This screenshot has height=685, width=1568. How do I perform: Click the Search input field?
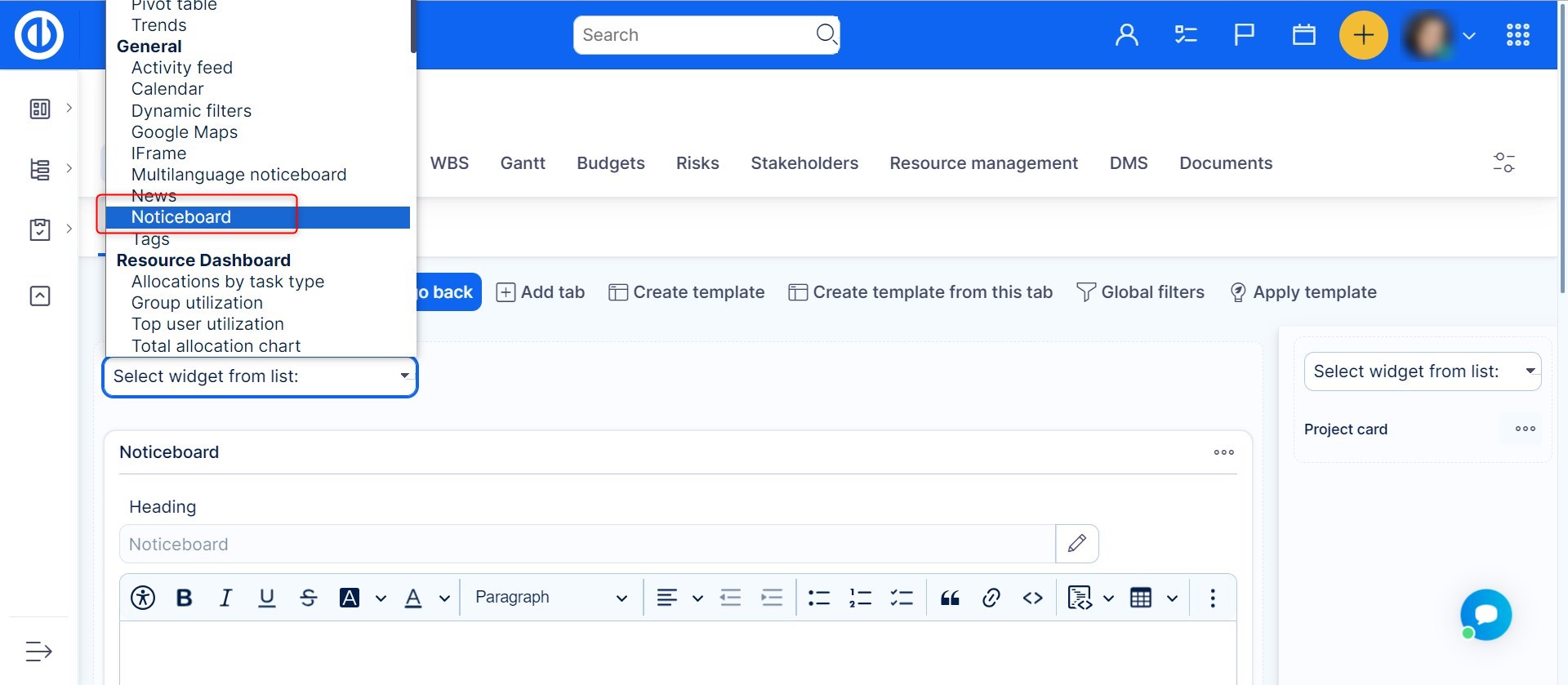point(694,35)
